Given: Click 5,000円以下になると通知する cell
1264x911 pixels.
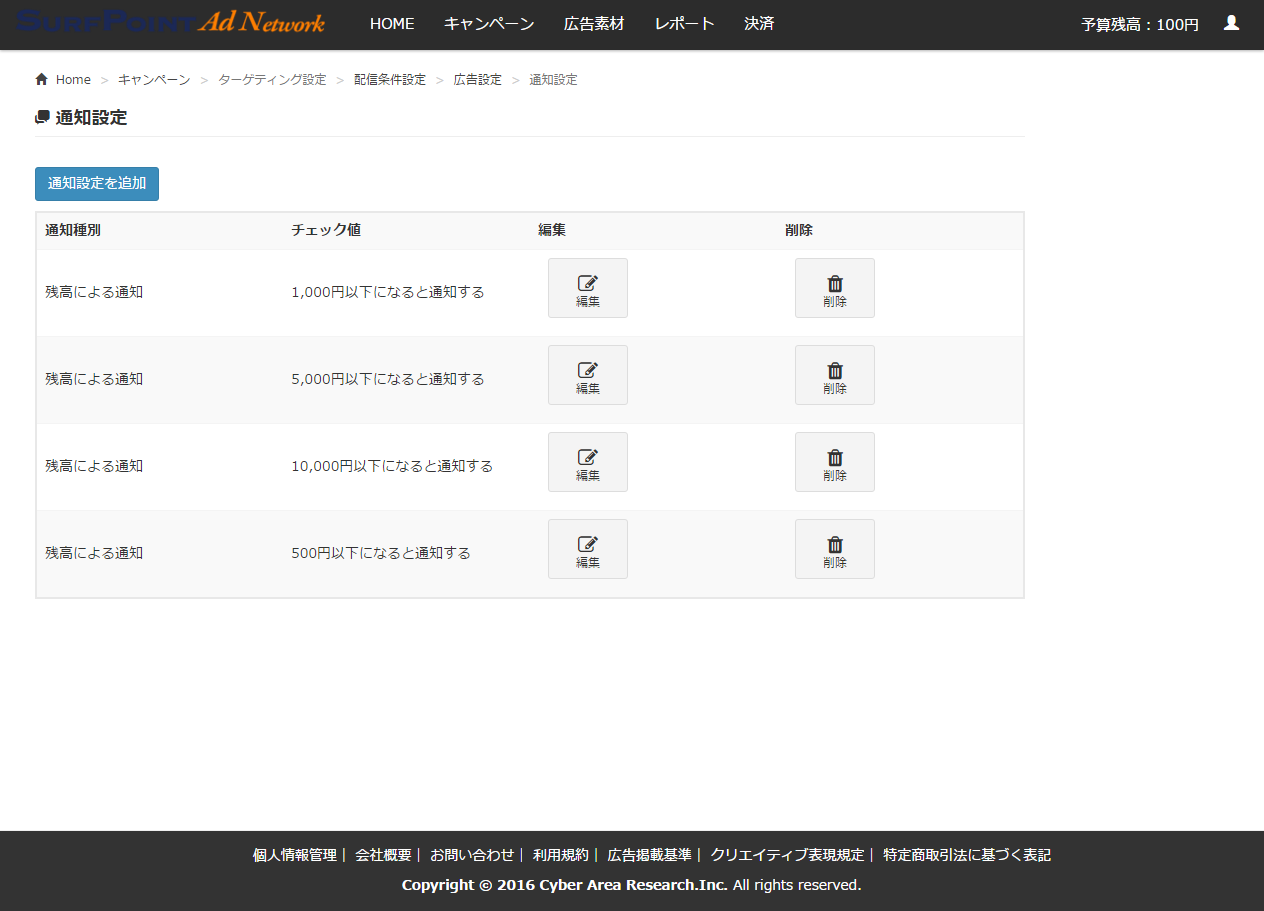Looking at the screenshot, I should tap(388, 379).
